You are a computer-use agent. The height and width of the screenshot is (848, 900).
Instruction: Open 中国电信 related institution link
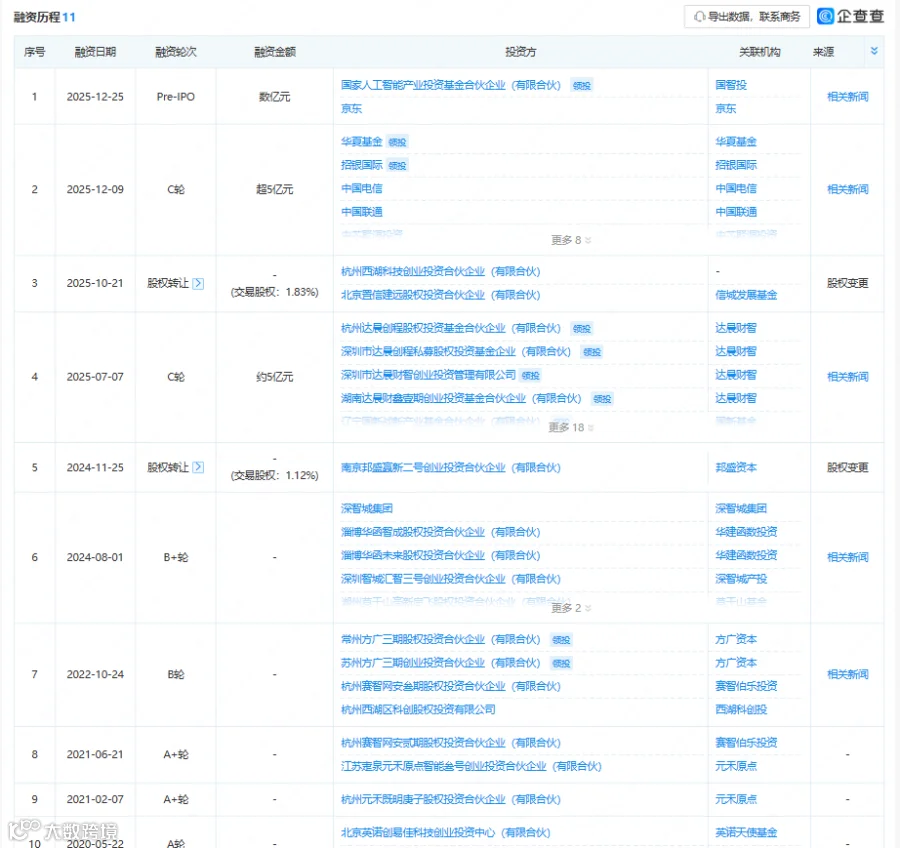[736, 188]
